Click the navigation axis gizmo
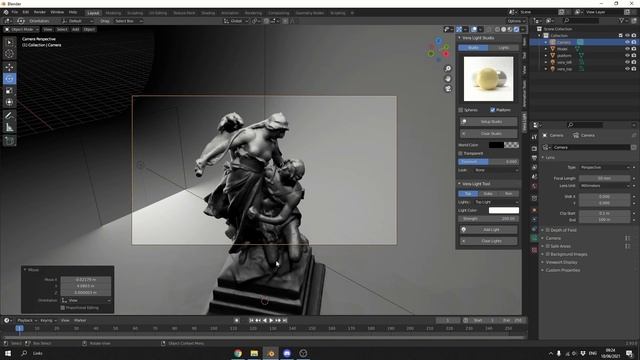This screenshot has width=640, height=360. tap(438, 50)
